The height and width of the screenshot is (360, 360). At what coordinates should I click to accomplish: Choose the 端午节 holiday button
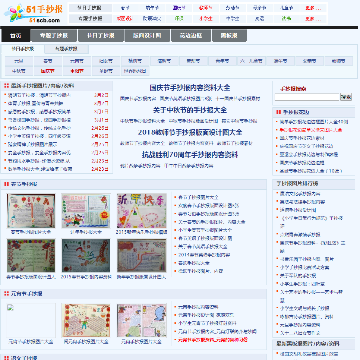pos(280,61)
